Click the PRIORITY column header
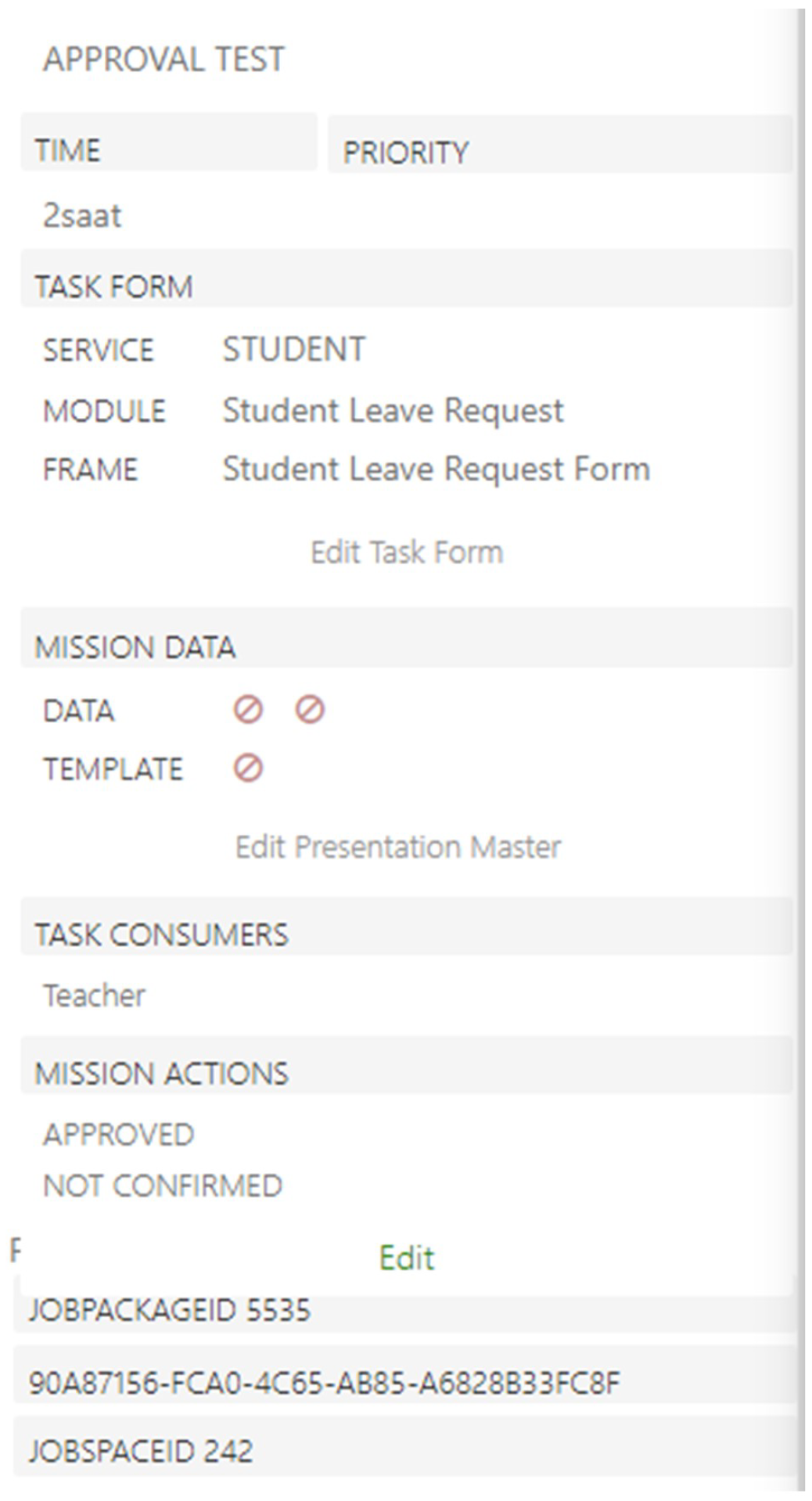 pyautogui.click(x=405, y=152)
